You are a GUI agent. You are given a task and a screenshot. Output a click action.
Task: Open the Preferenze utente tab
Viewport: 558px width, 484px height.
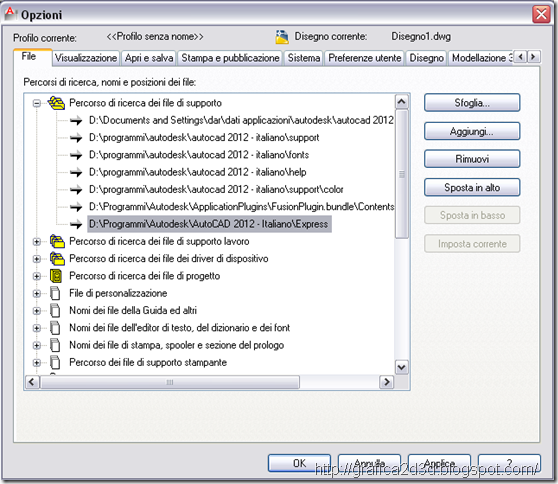tap(364, 58)
